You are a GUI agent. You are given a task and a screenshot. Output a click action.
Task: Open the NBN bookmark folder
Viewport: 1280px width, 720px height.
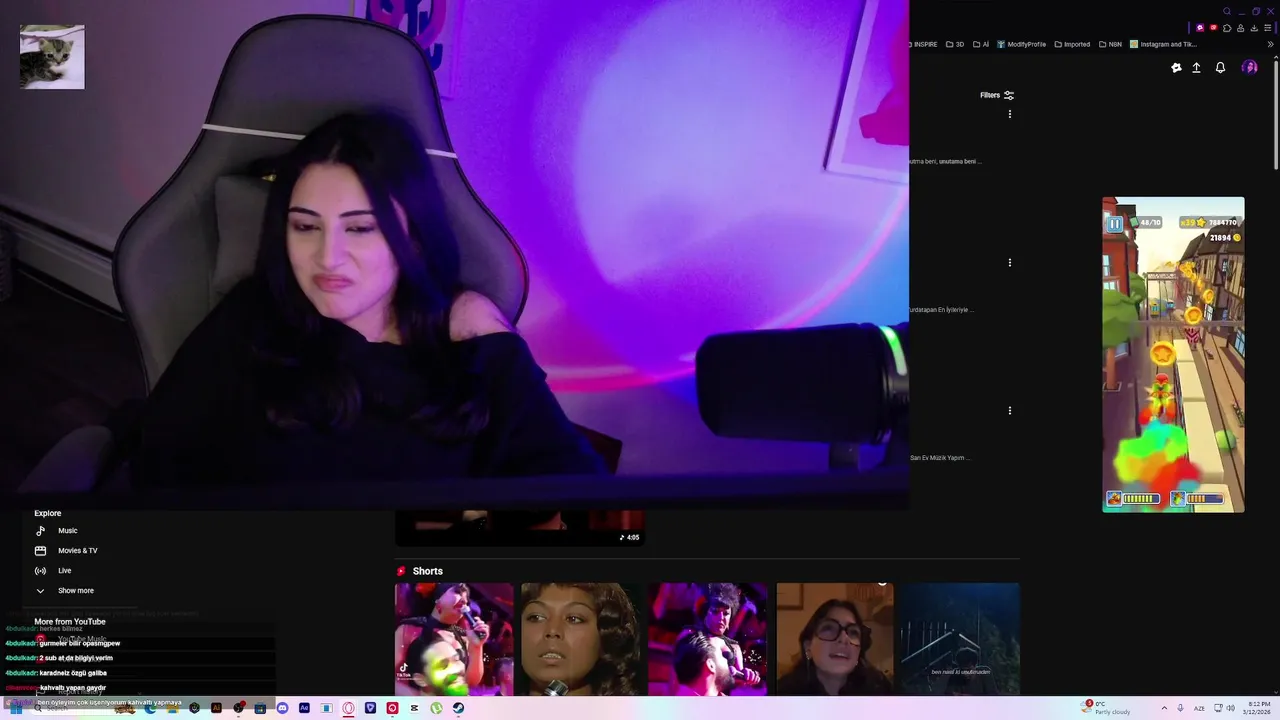point(1110,44)
